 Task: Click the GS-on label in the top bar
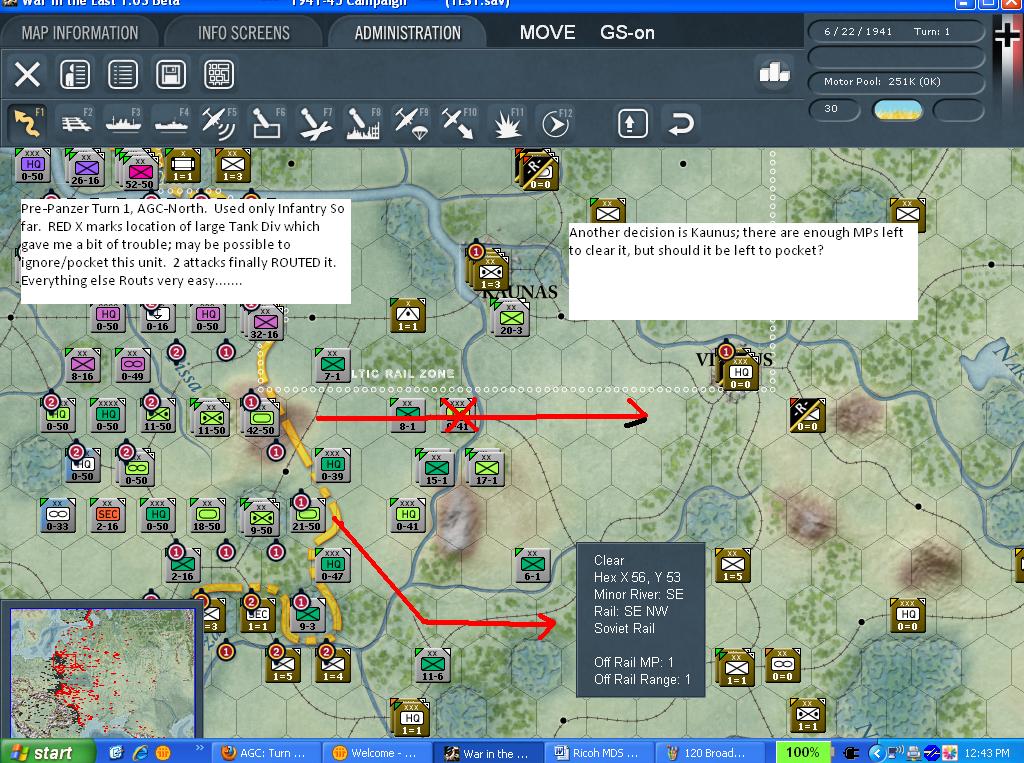click(627, 33)
